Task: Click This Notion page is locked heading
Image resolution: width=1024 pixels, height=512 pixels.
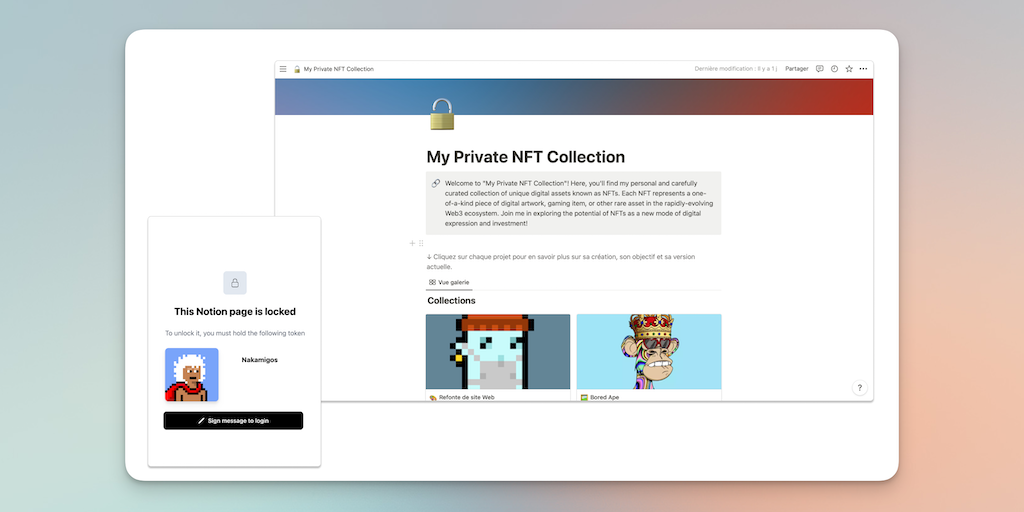Action: (235, 312)
